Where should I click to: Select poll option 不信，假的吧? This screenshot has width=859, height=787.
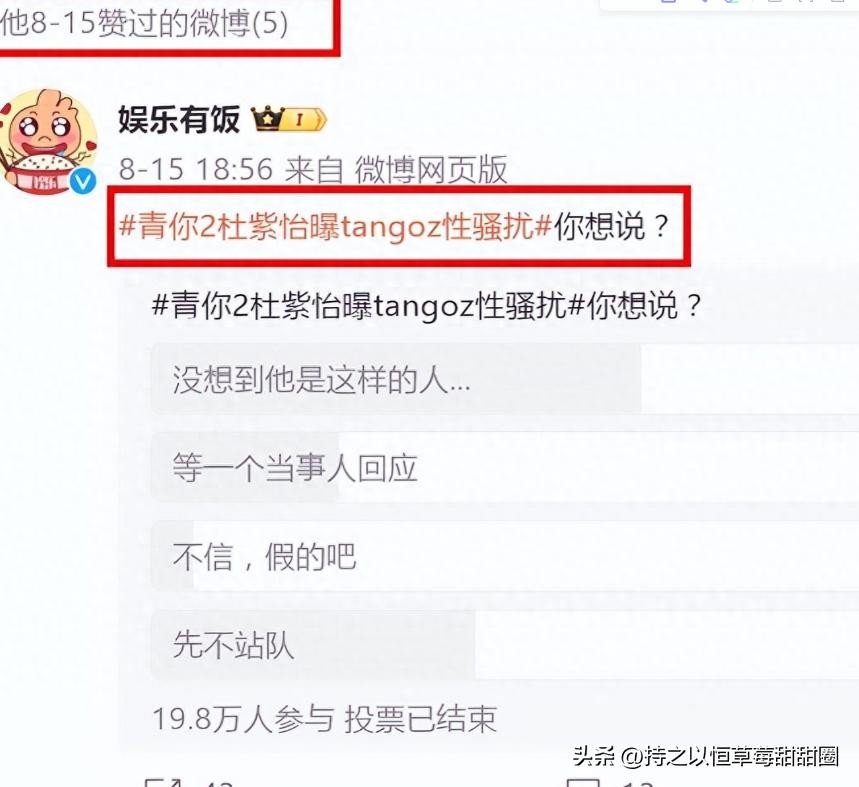pyautogui.click(x=505, y=556)
